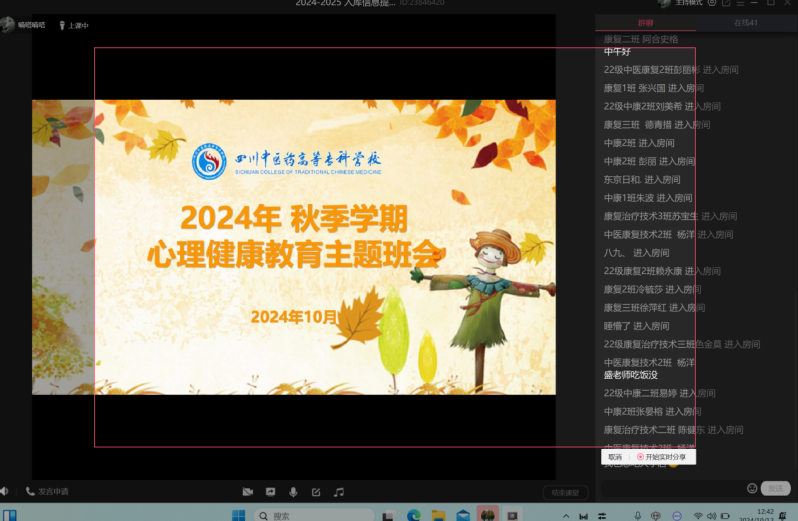Switch to the 群聊 chat tab
The width and height of the screenshot is (798, 521).
(x=646, y=22)
